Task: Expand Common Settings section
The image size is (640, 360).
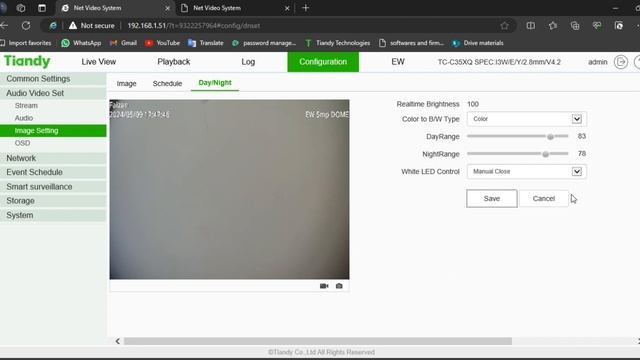Action: tap(53, 79)
